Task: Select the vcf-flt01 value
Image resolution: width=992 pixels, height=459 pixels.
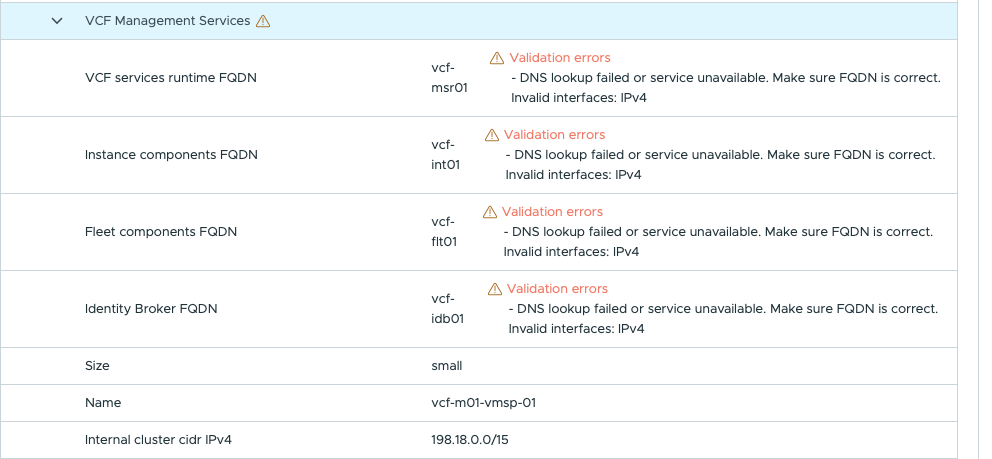Action: [x=444, y=232]
